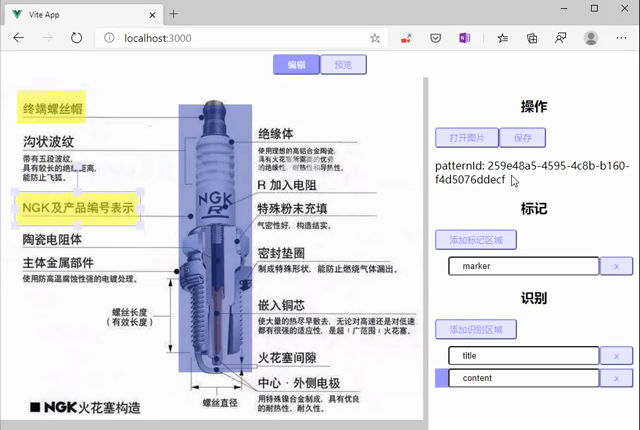Select the yellow NGK及产品编号表示 region
The image size is (640, 430).
(x=78, y=208)
